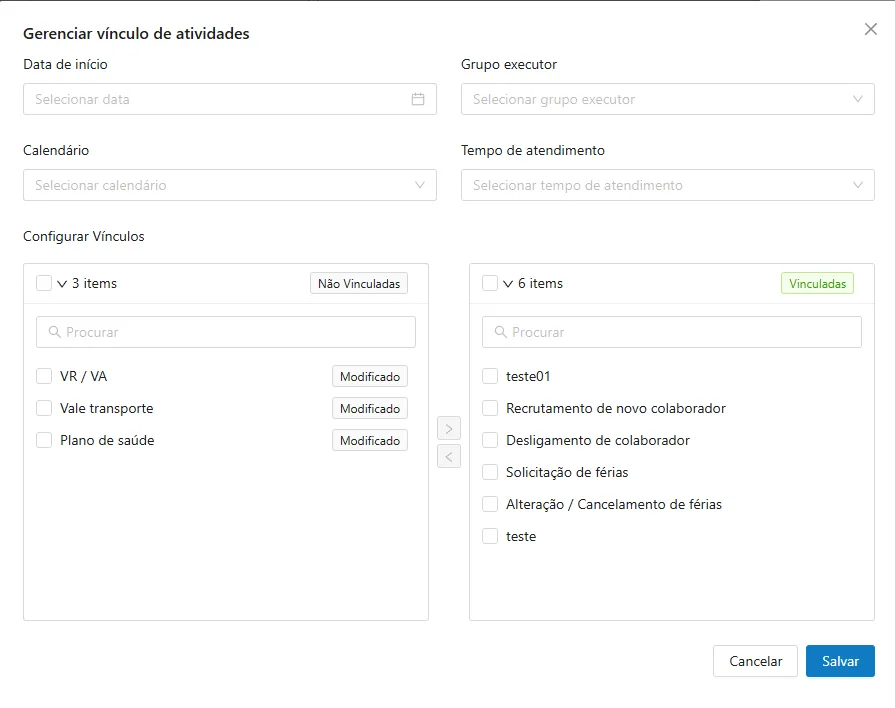Expand the Tempo de atendimento dropdown
895x708 pixels.
click(x=668, y=185)
